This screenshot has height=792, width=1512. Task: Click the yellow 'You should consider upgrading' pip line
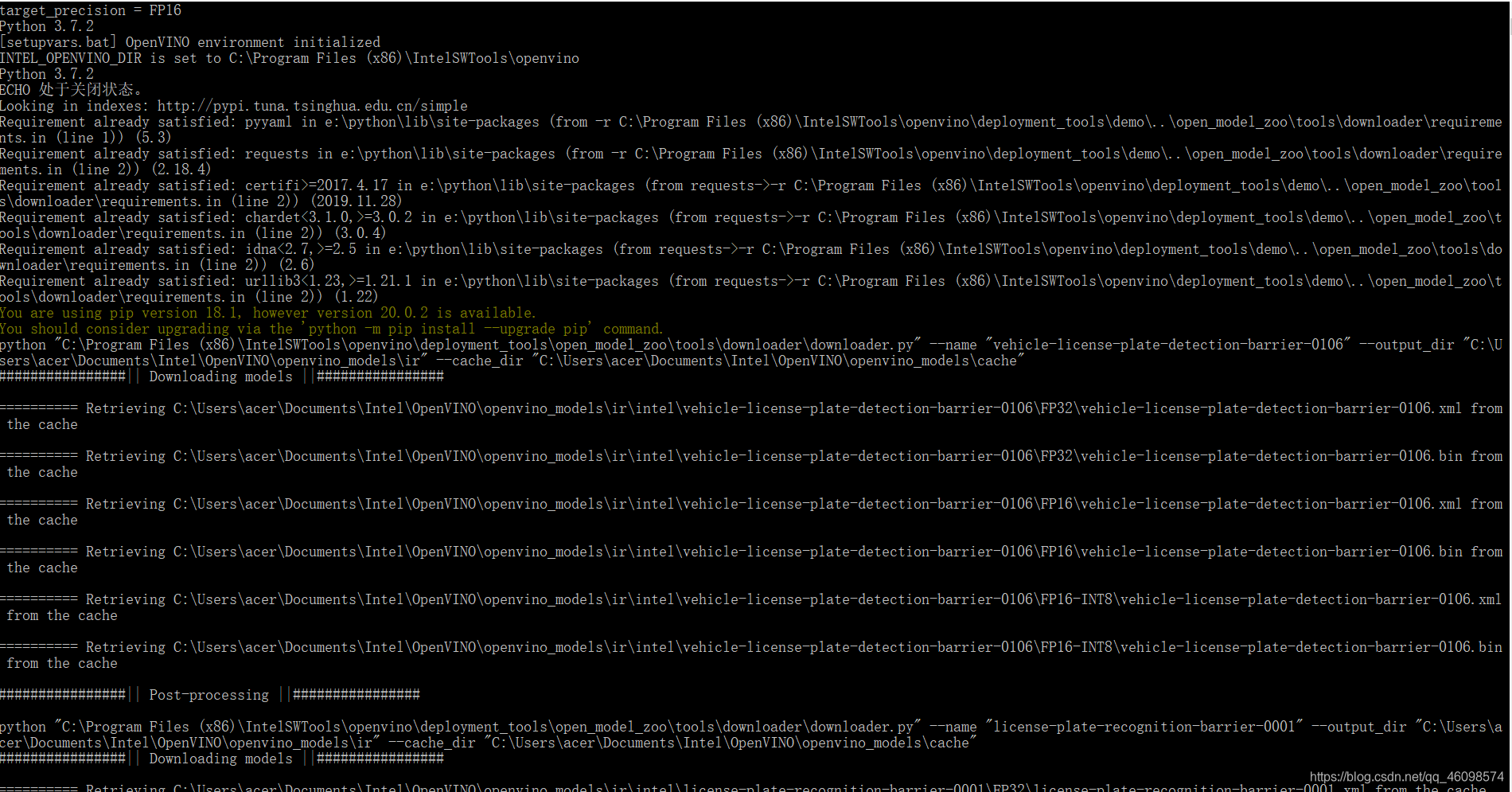tap(332, 329)
